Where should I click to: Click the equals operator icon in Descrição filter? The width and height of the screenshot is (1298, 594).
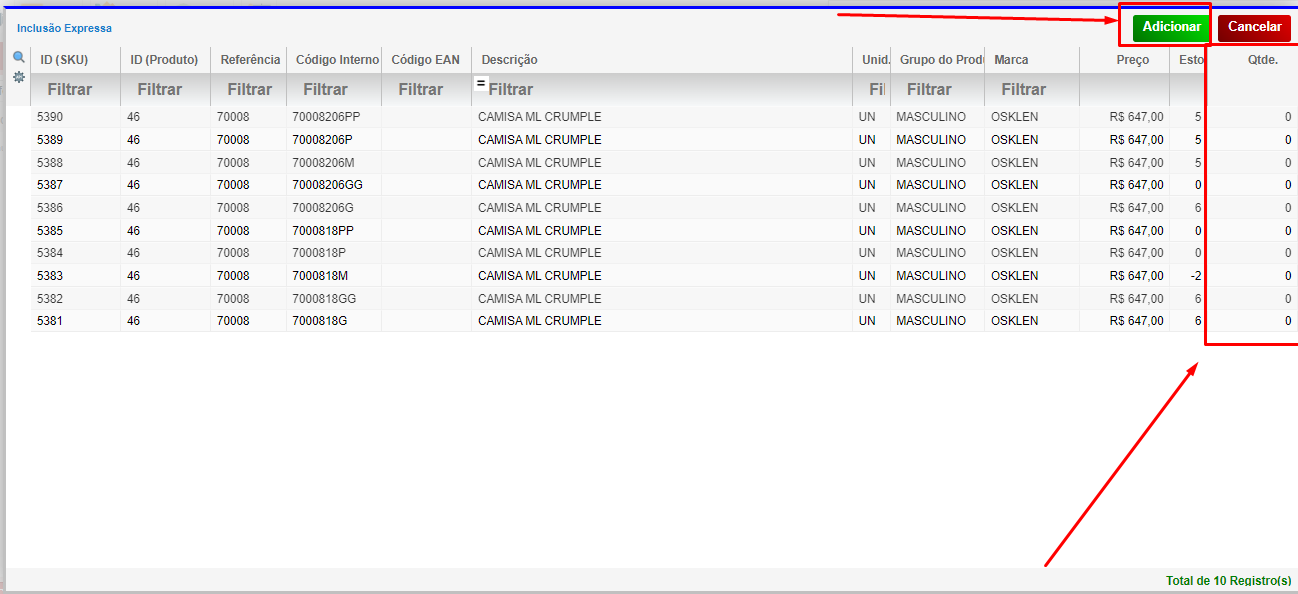[x=480, y=83]
